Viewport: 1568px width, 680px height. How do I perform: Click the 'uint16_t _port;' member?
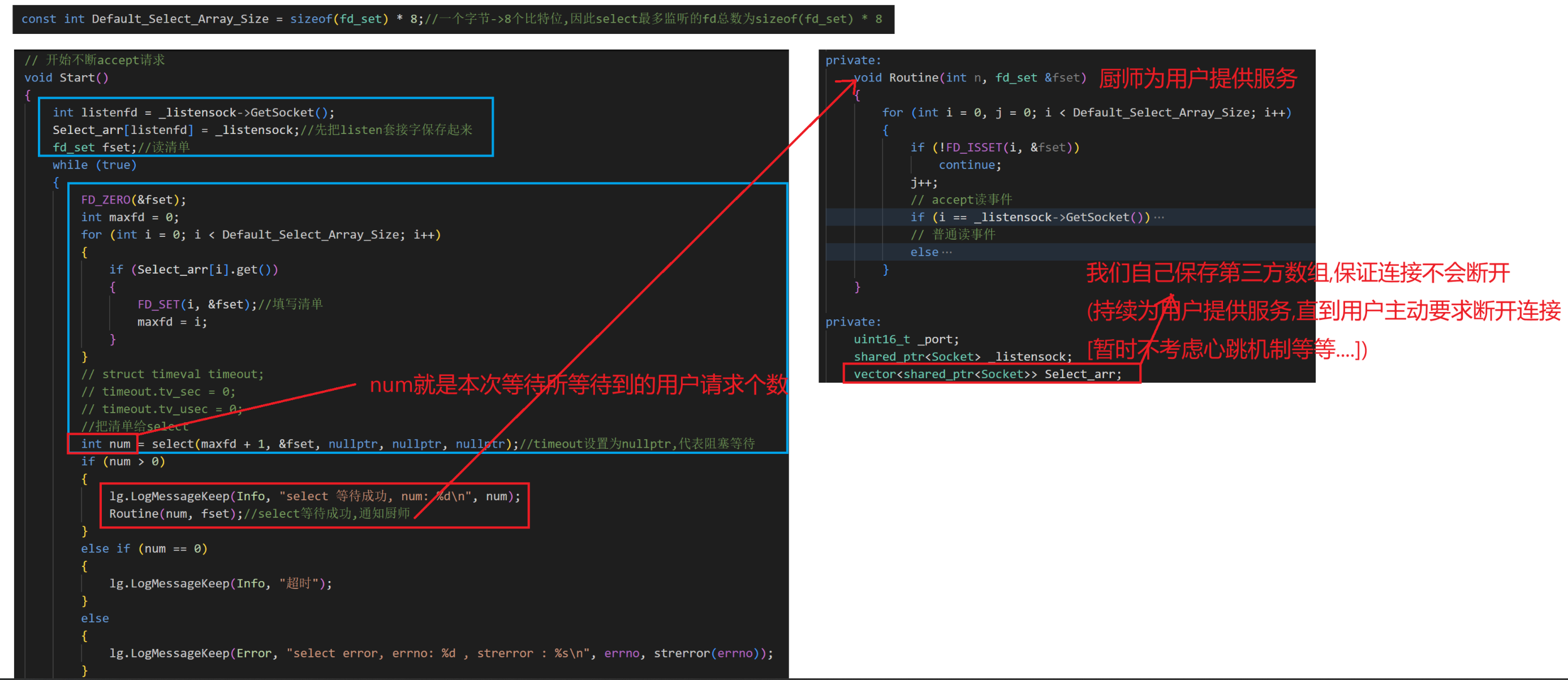[906, 339]
